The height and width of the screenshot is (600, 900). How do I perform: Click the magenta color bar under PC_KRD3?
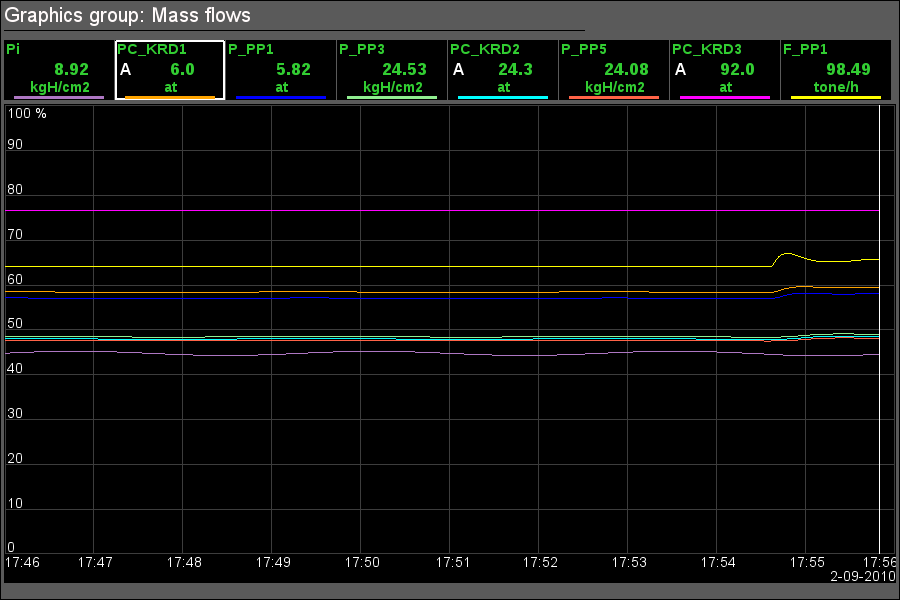725,97
